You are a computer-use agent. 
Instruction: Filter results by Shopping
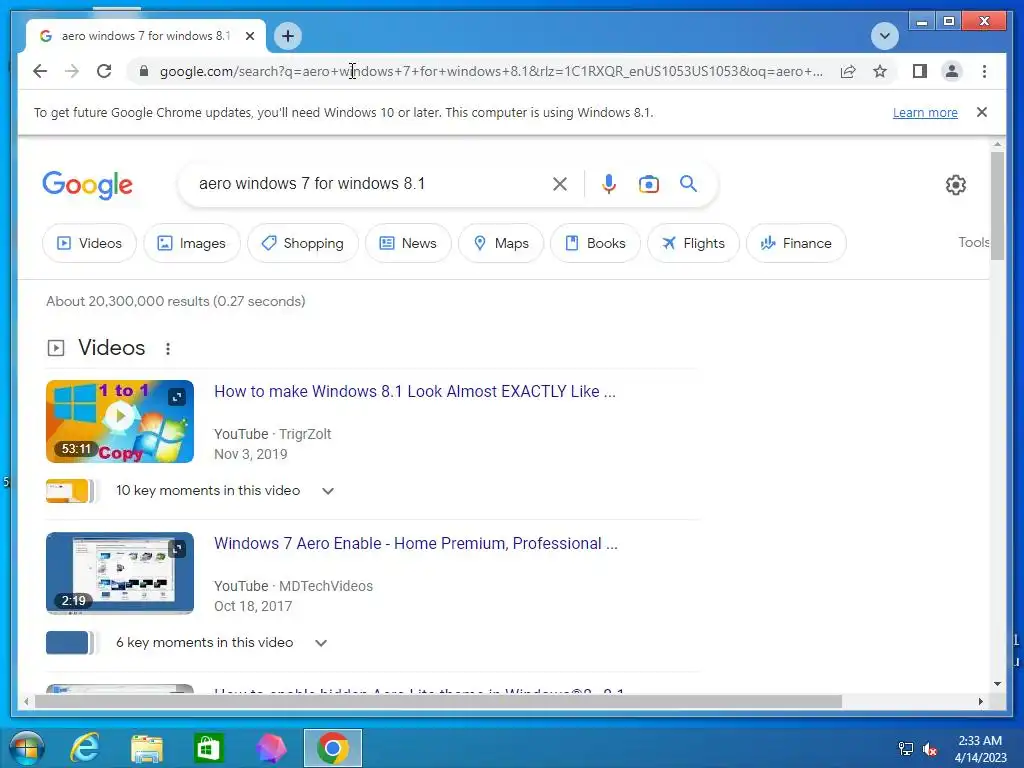[x=303, y=243]
